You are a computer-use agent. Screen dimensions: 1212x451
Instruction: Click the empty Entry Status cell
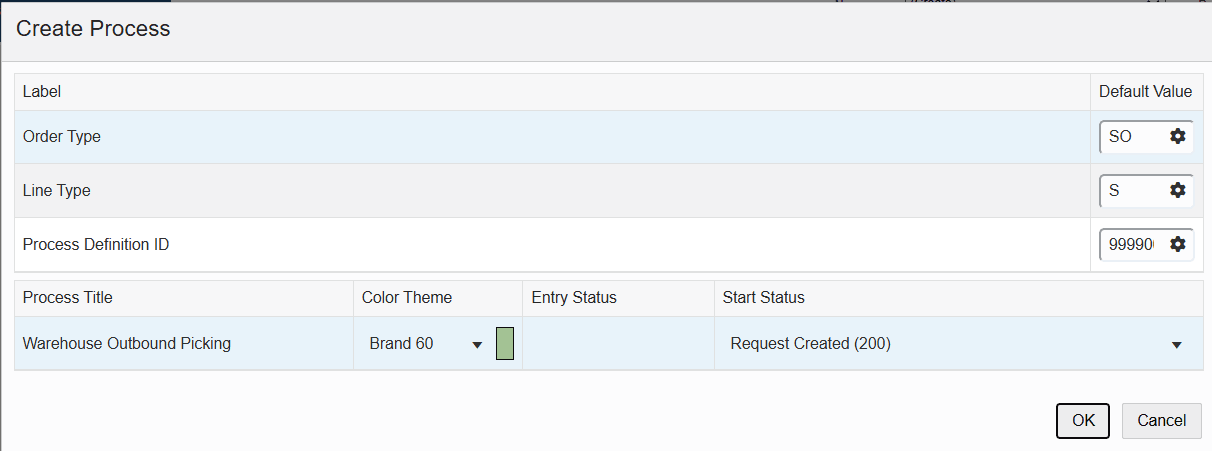[618, 344]
